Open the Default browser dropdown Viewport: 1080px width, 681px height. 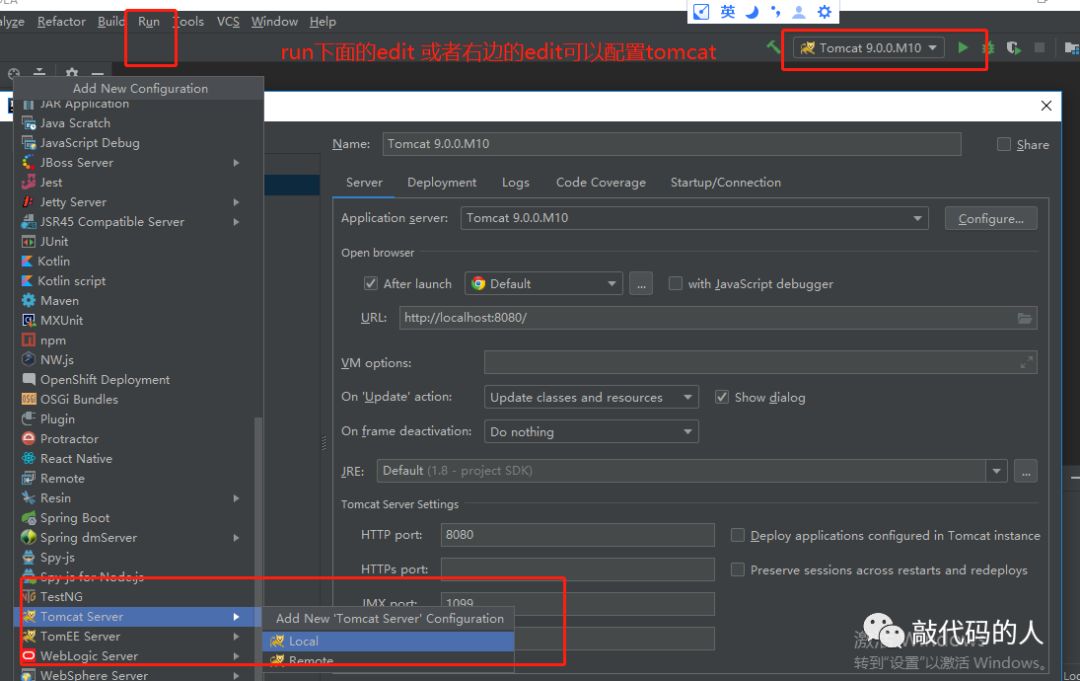pyautogui.click(x=543, y=283)
